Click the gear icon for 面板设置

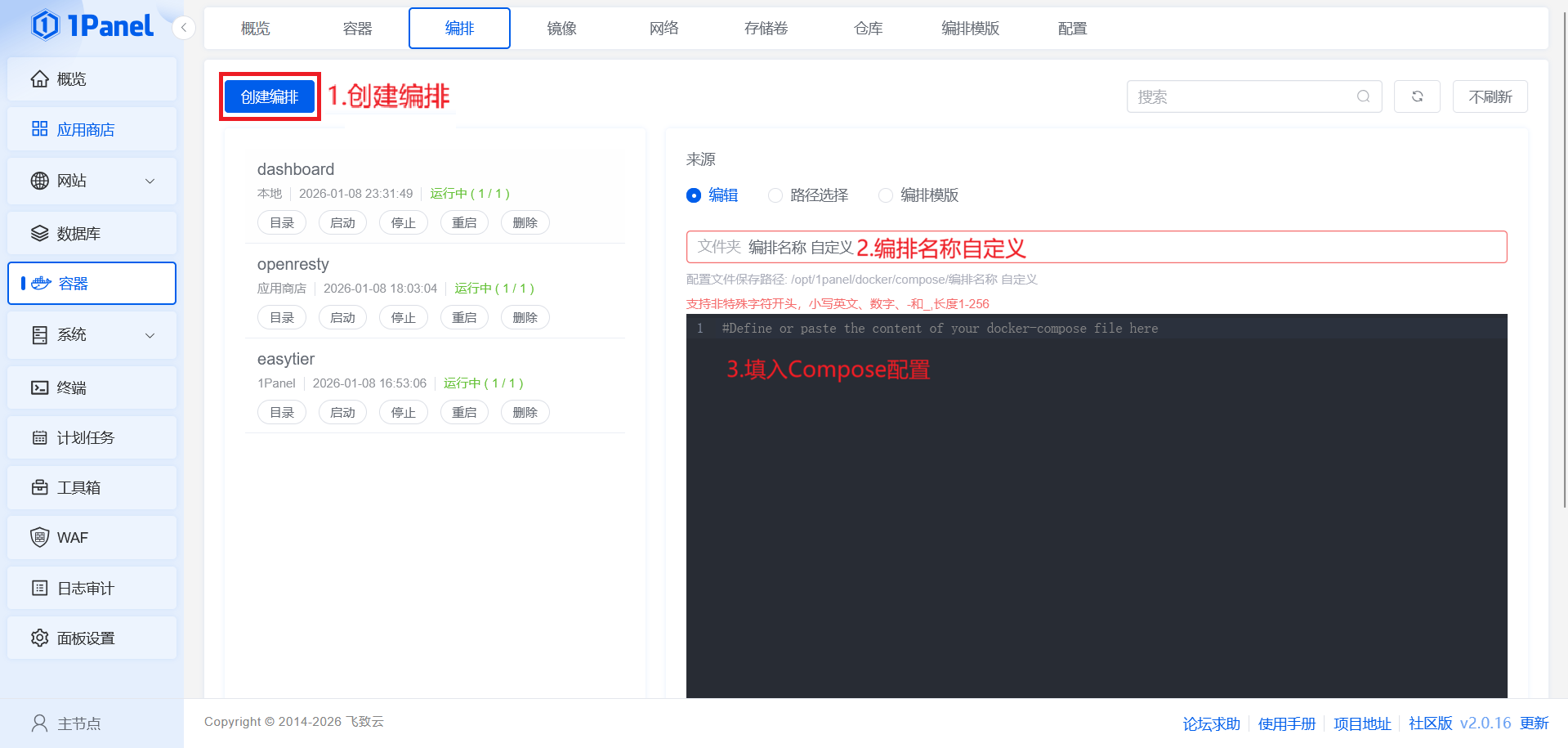(39, 638)
